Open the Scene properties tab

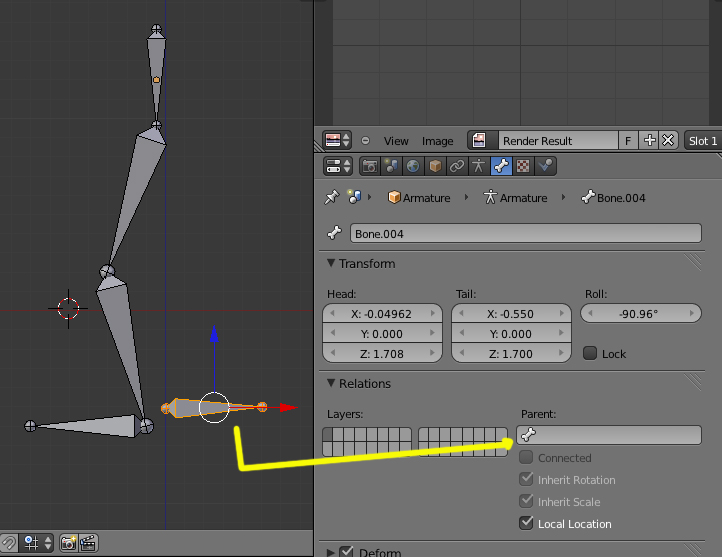point(391,166)
